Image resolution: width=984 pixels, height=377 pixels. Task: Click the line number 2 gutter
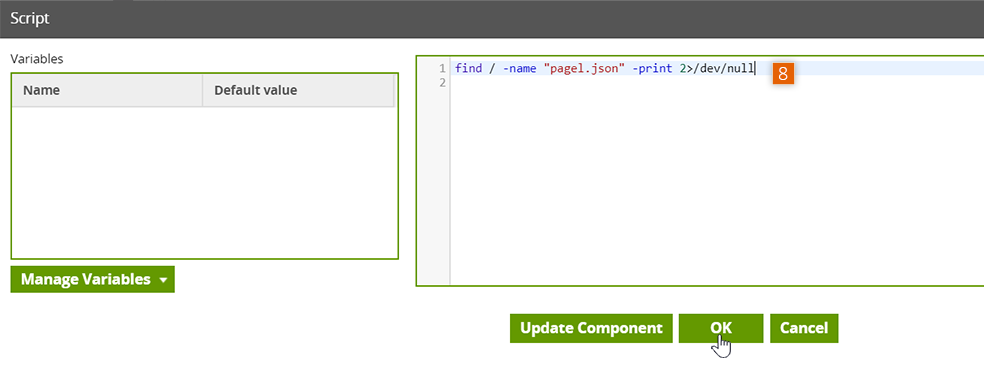442,83
